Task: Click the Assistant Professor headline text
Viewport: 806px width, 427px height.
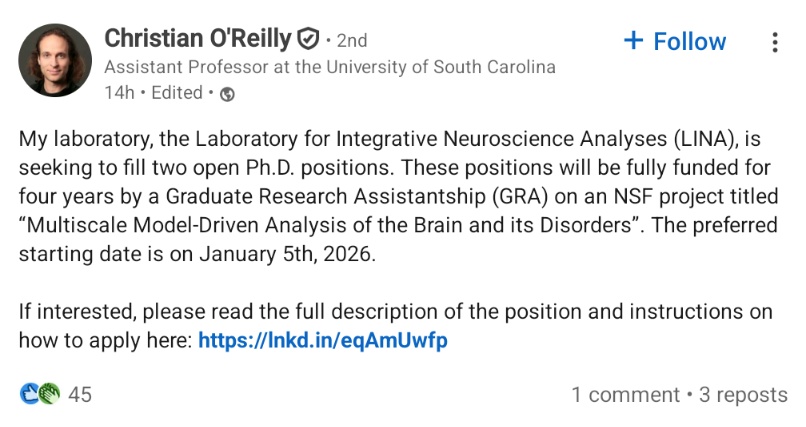Action: click(330, 67)
